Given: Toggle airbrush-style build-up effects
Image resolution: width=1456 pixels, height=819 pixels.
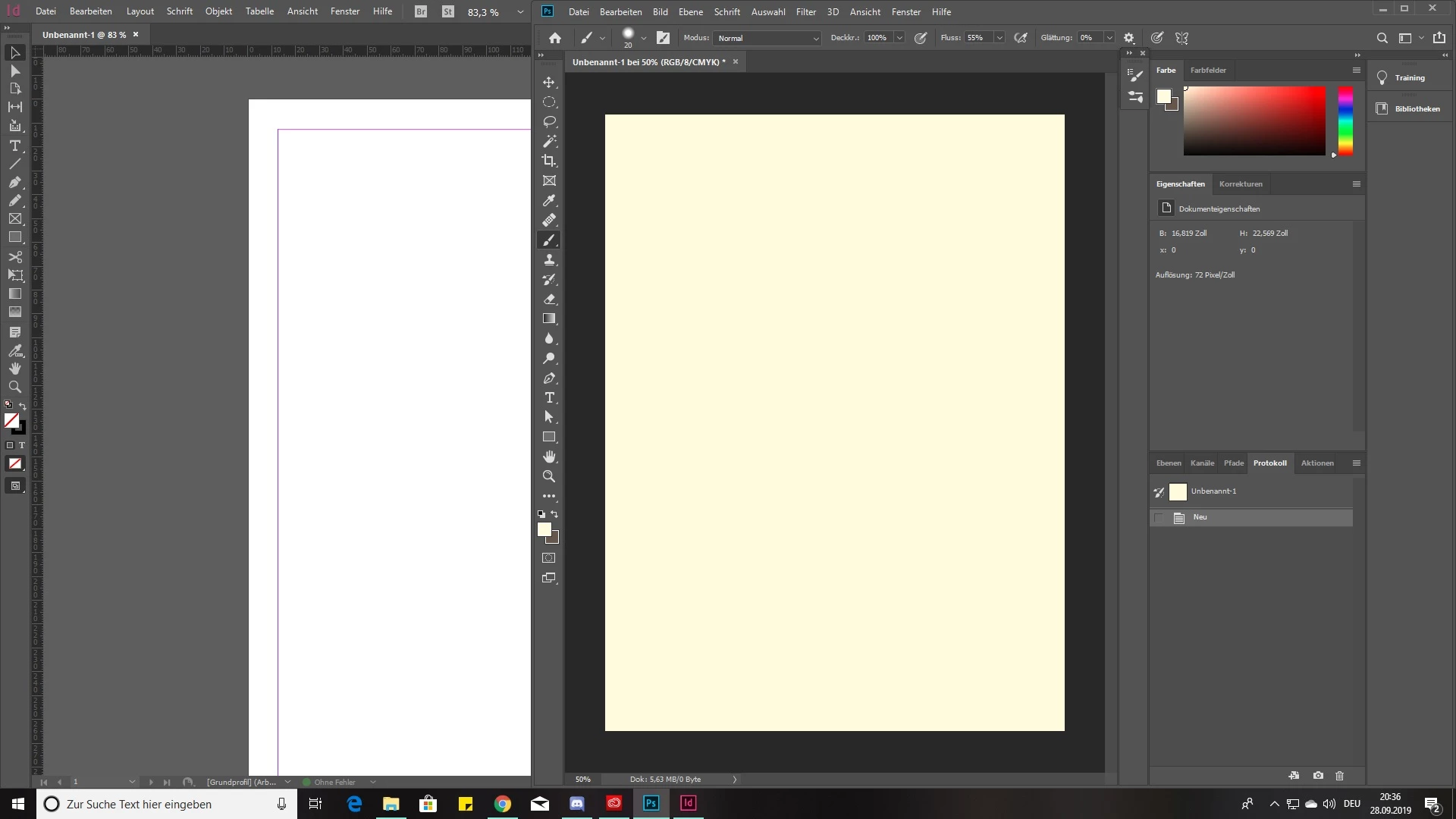Looking at the screenshot, I should (x=1021, y=38).
